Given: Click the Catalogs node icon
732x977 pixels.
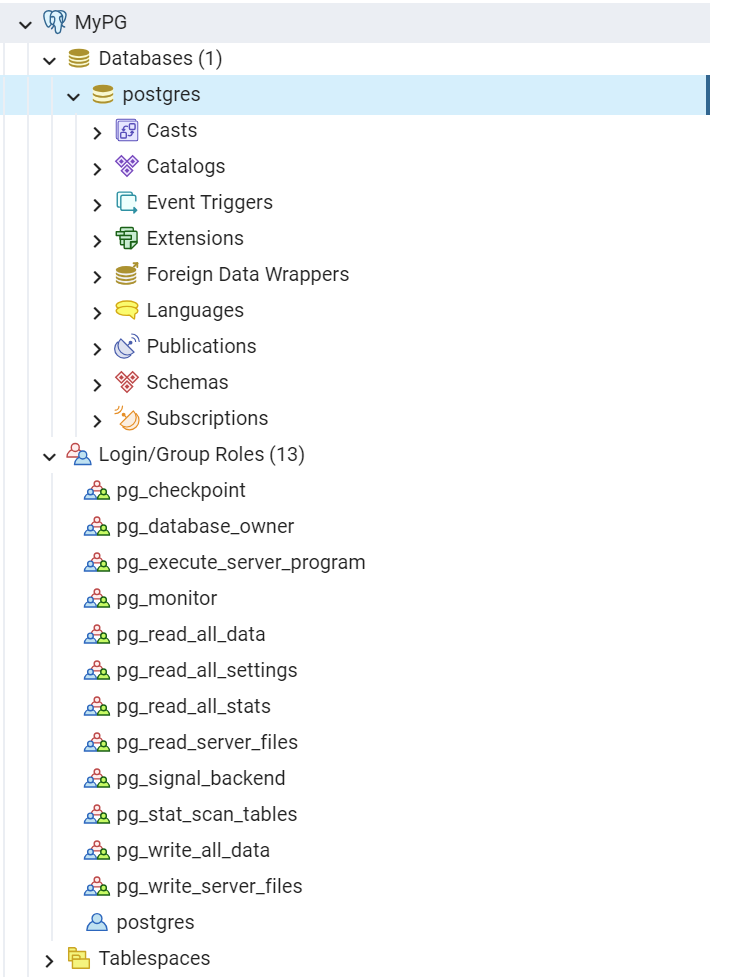Looking at the screenshot, I should pos(127,166).
